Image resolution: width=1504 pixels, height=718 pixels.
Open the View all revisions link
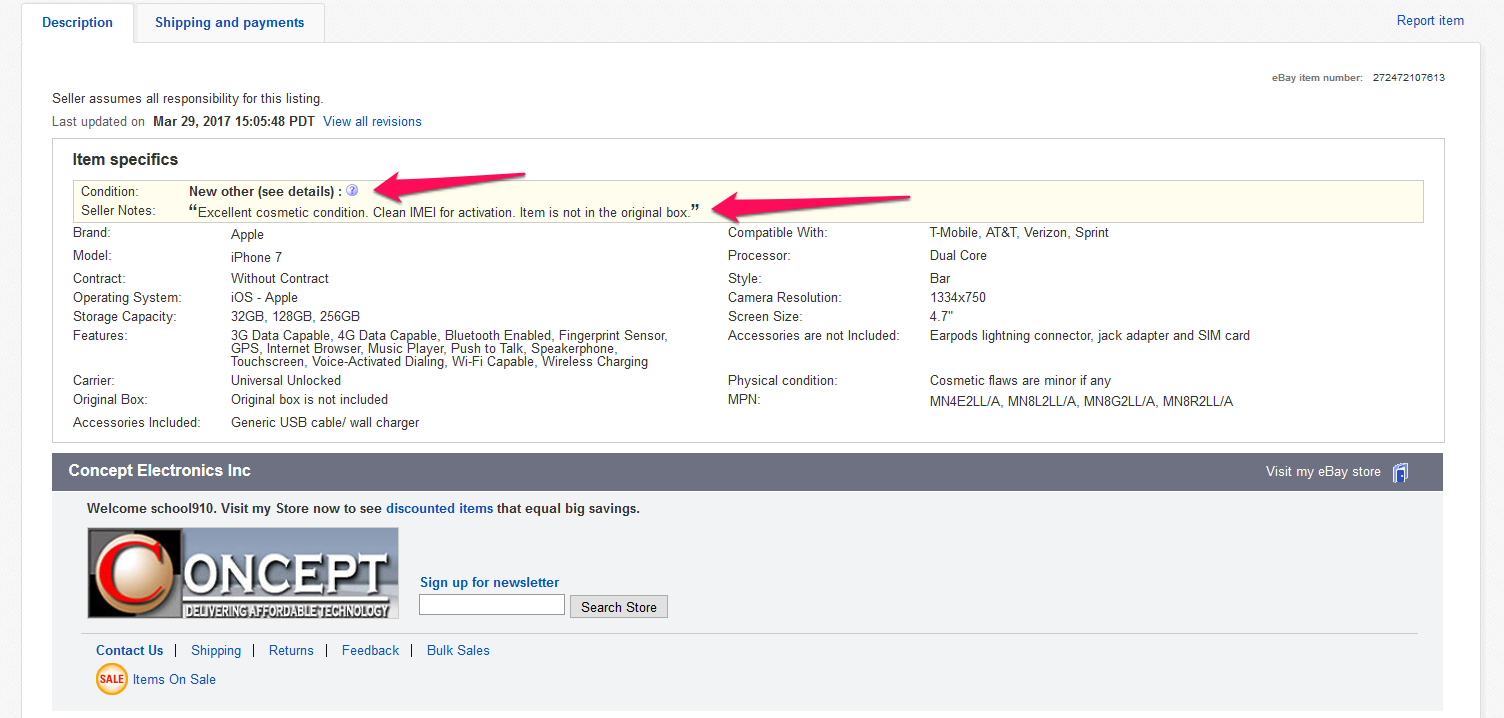point(372,121)
